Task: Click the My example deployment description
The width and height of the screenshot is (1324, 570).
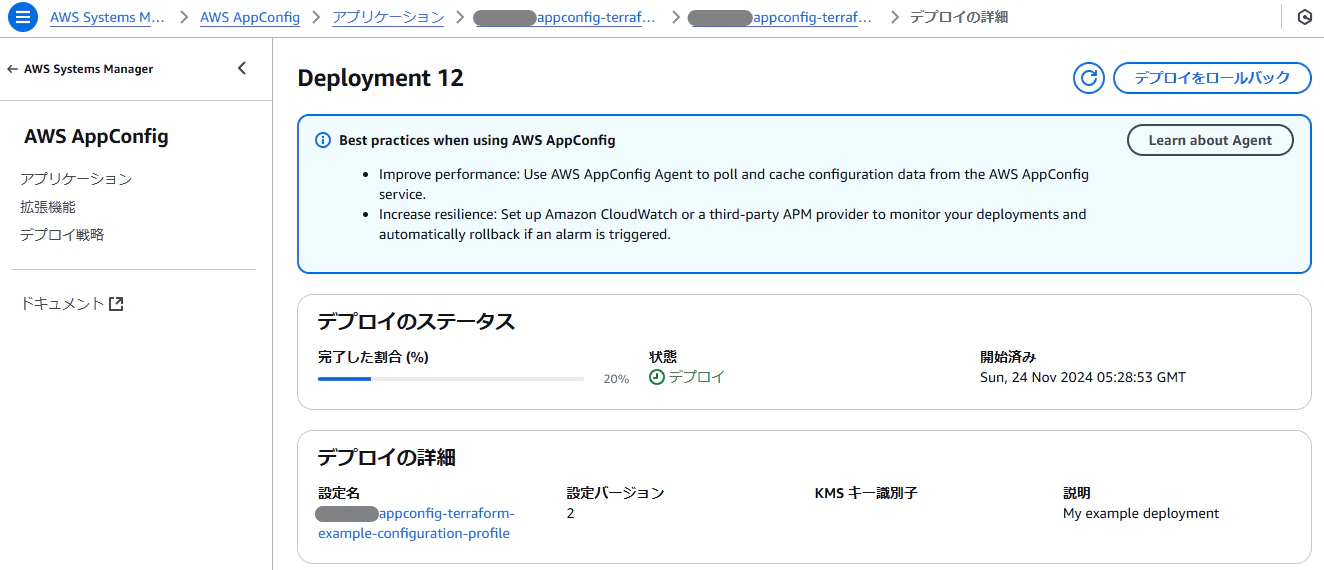Action: click(1141, 513)
